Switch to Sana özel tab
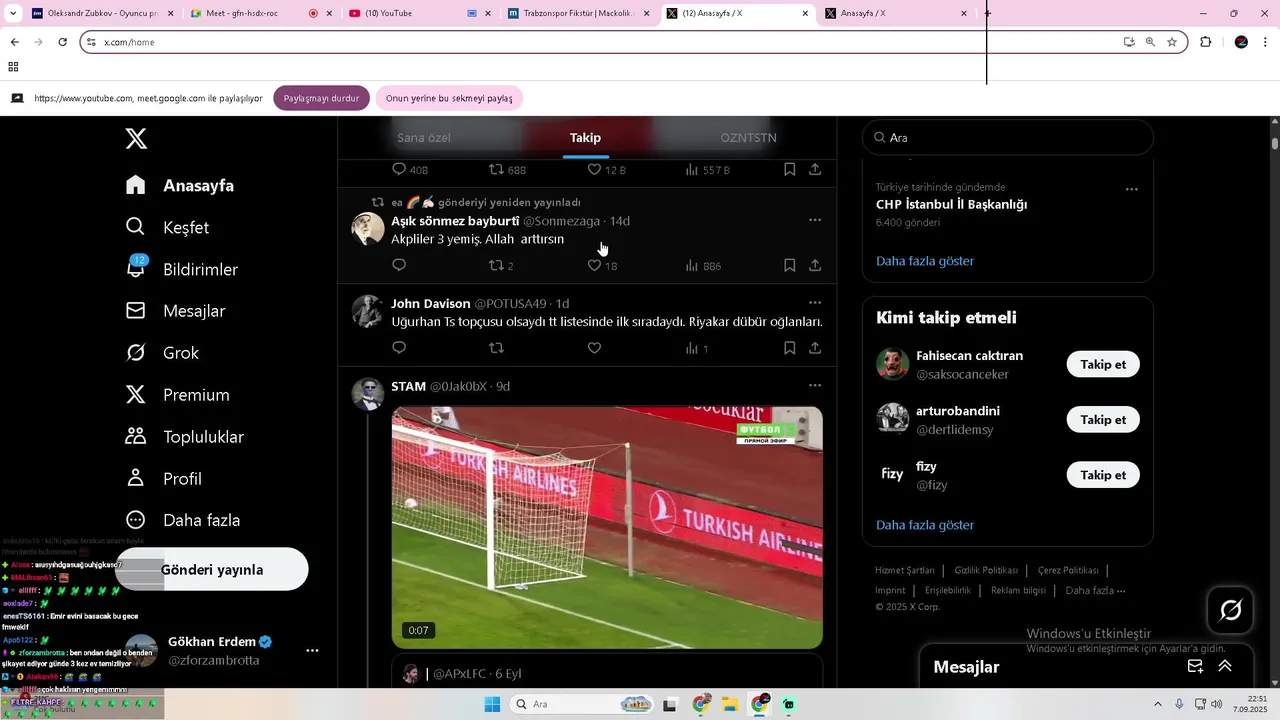 [424, 138]
